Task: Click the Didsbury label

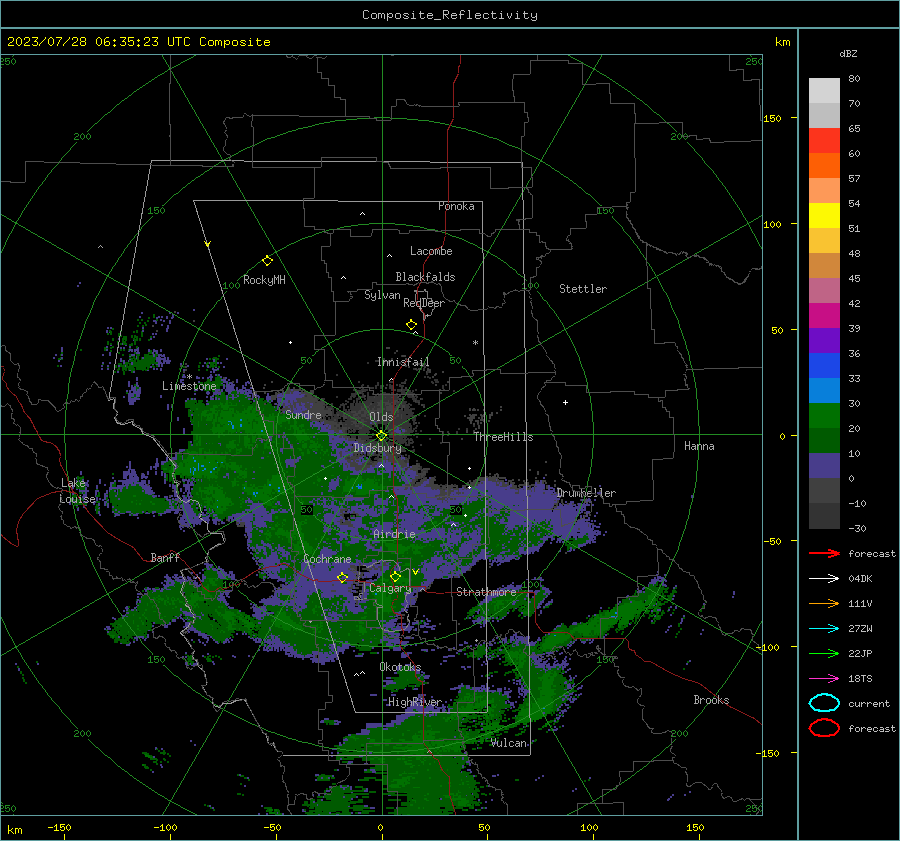Action: click(x=377, y=448)
